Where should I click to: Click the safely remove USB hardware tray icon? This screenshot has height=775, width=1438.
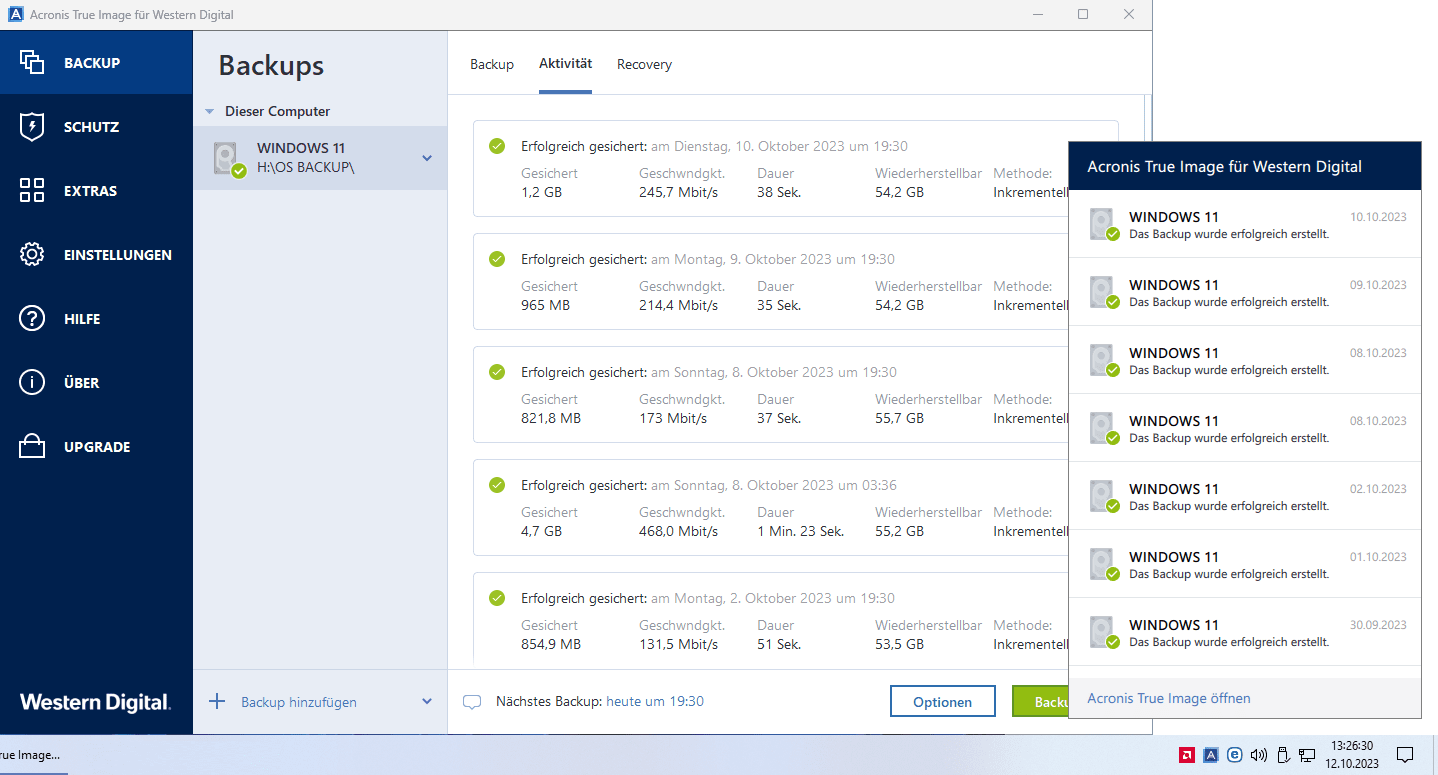1283,755
